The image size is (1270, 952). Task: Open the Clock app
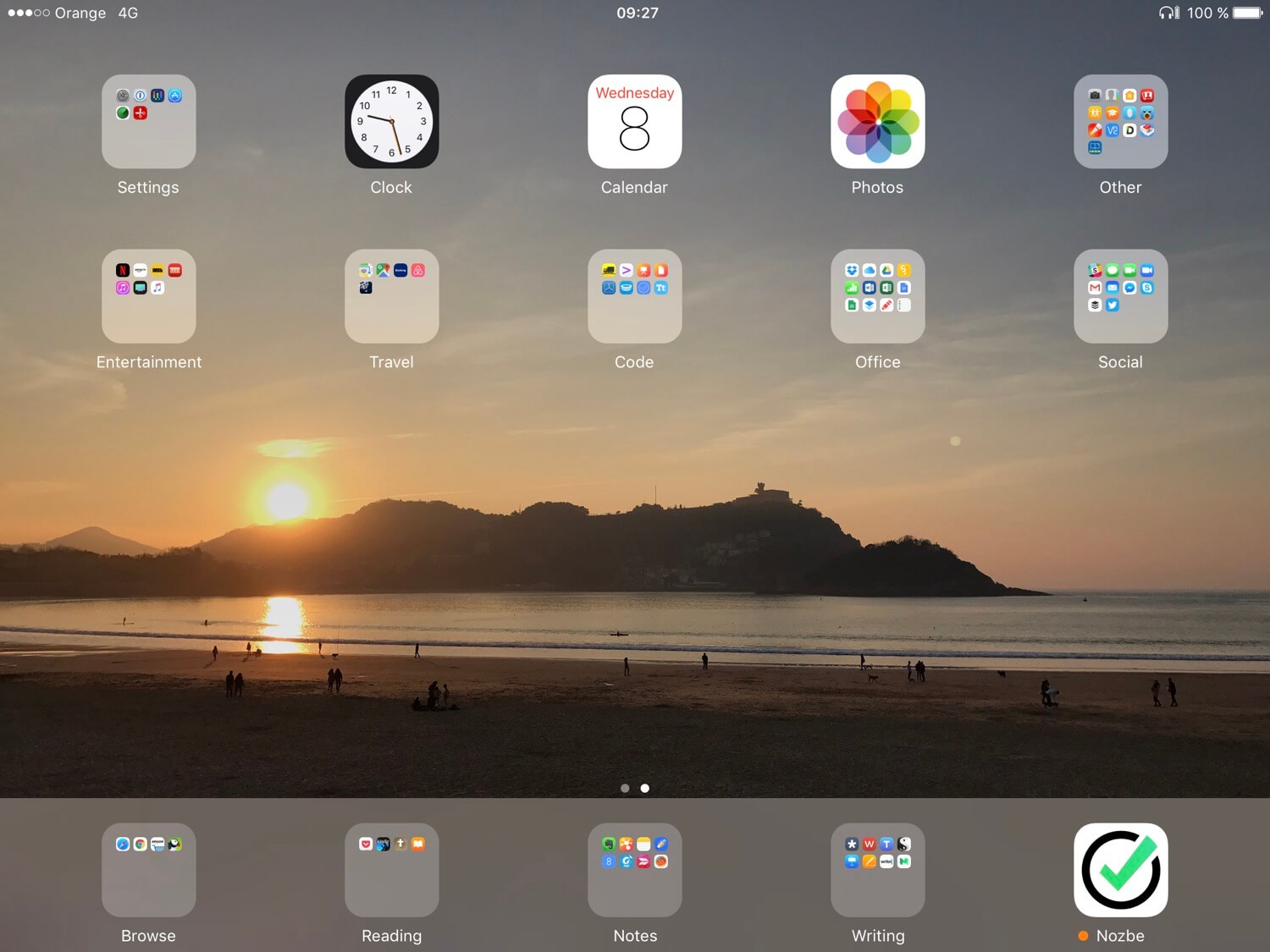coord(391,121)
